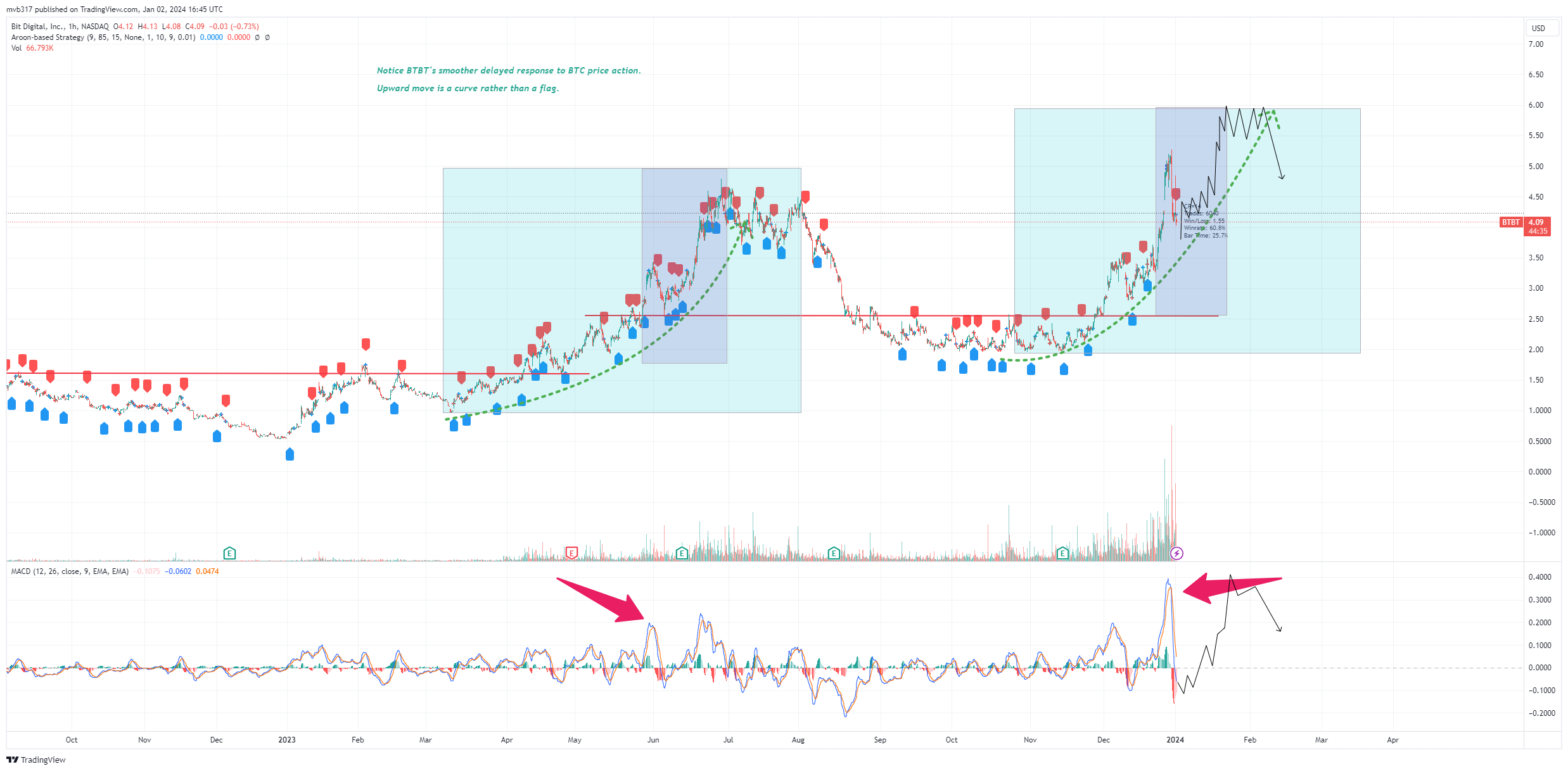Click the green earnings E marker in November 2023

click(x=1062, y=554)
